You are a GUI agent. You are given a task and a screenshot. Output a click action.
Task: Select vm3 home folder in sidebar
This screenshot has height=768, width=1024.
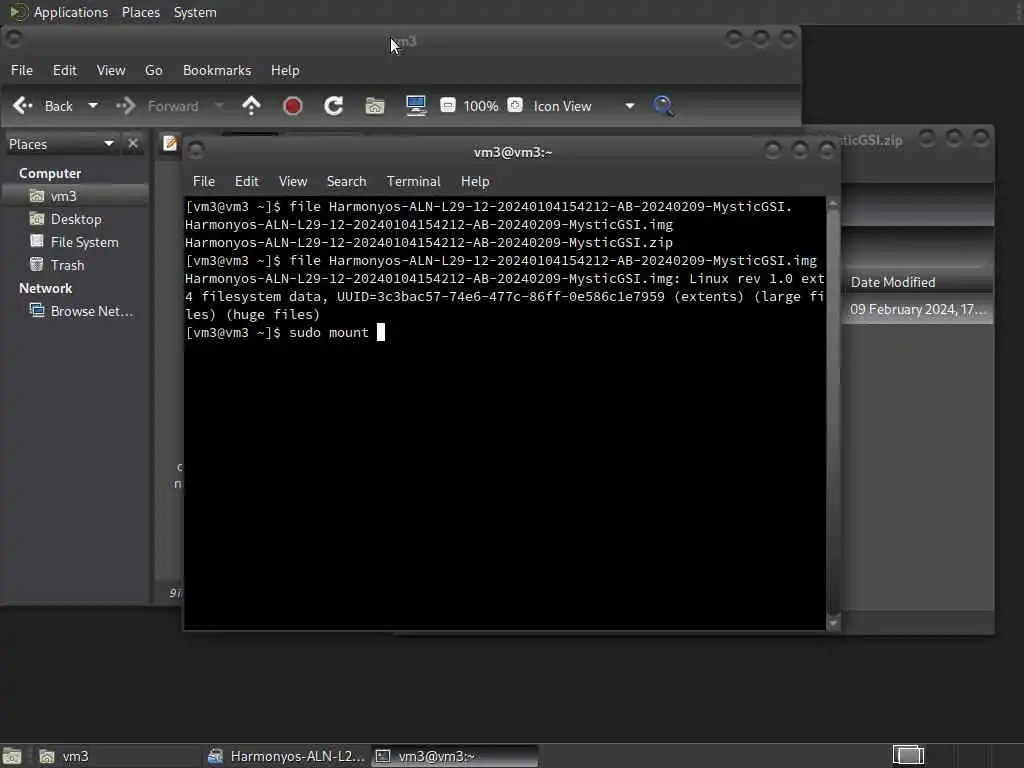tap(76, 196)
